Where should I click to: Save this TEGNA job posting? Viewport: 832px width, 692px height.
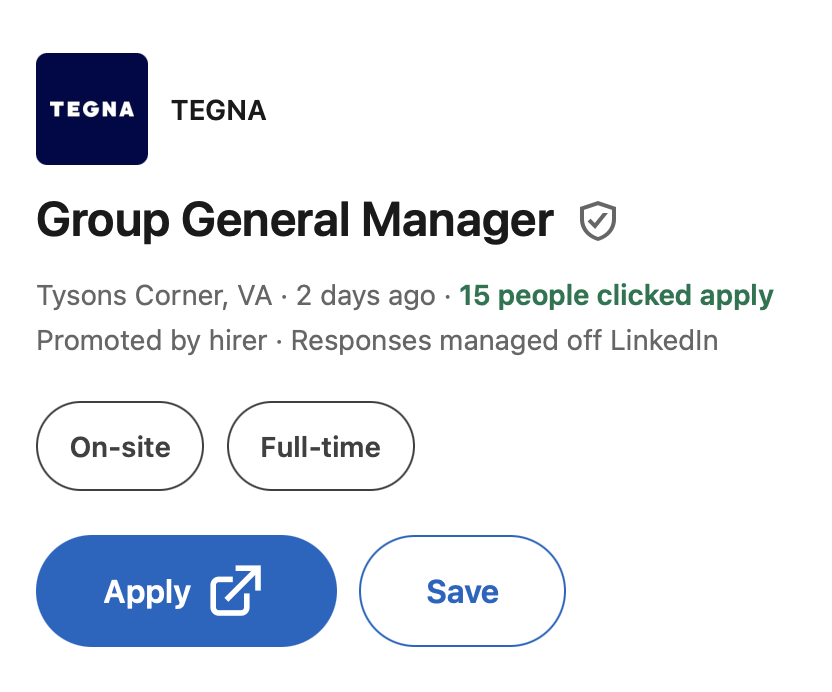(462, 591)
